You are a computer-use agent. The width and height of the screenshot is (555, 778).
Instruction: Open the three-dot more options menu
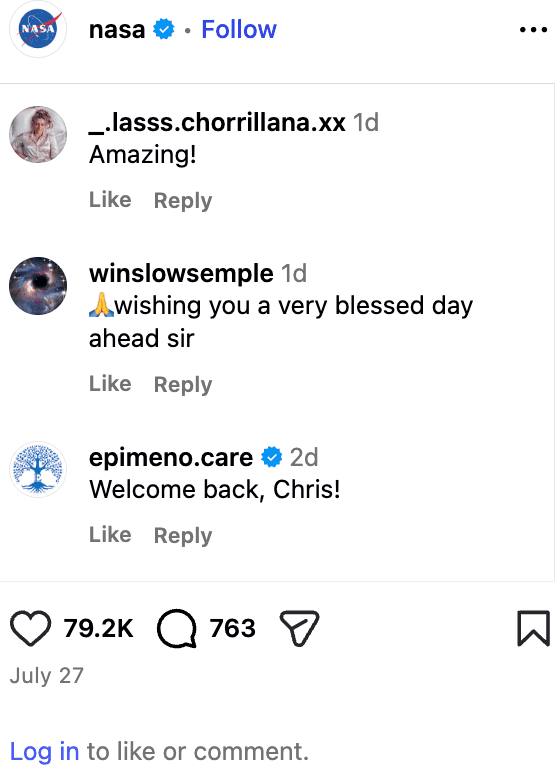533,30
